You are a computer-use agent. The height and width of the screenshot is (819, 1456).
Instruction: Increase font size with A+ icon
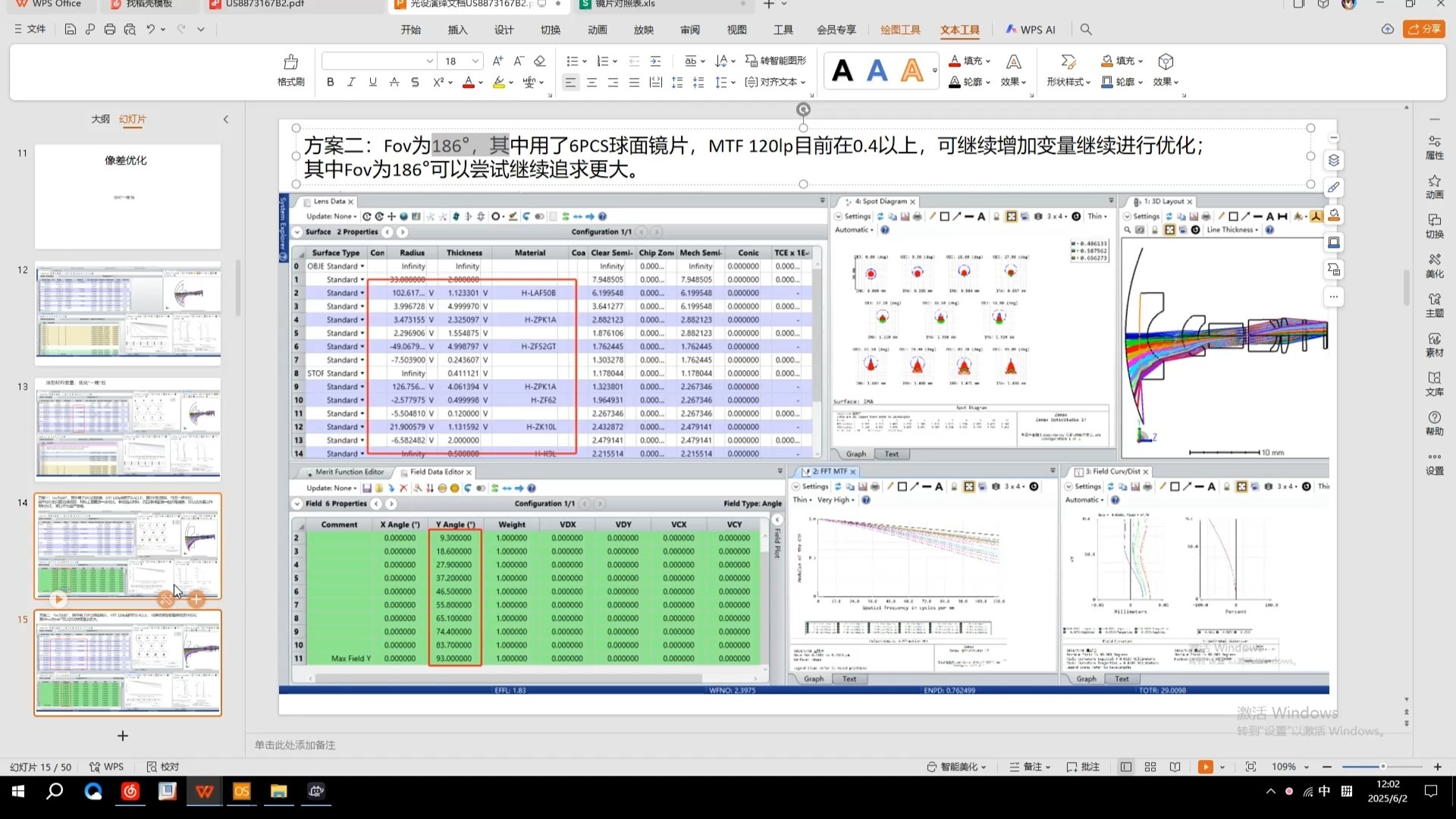point(497,61)
